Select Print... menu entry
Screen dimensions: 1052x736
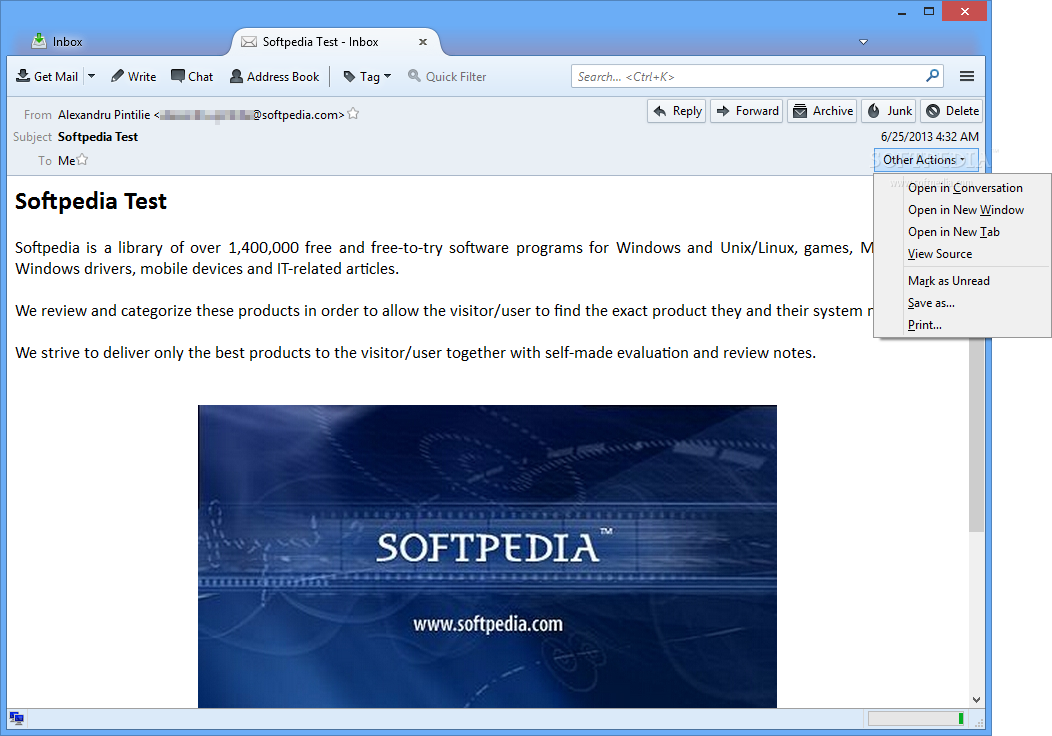coord(925,325)
